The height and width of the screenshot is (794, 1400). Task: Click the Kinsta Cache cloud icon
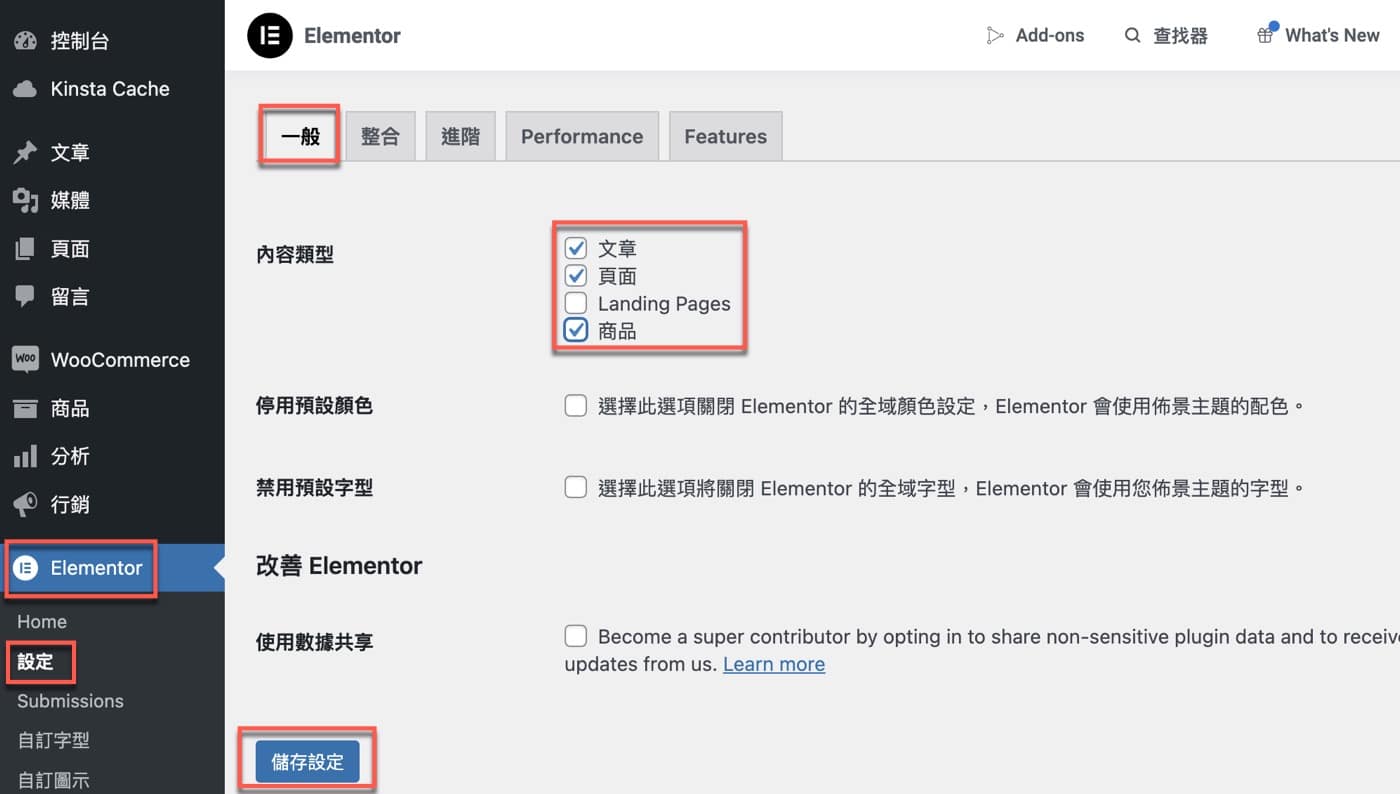click(x=25, y=89)
